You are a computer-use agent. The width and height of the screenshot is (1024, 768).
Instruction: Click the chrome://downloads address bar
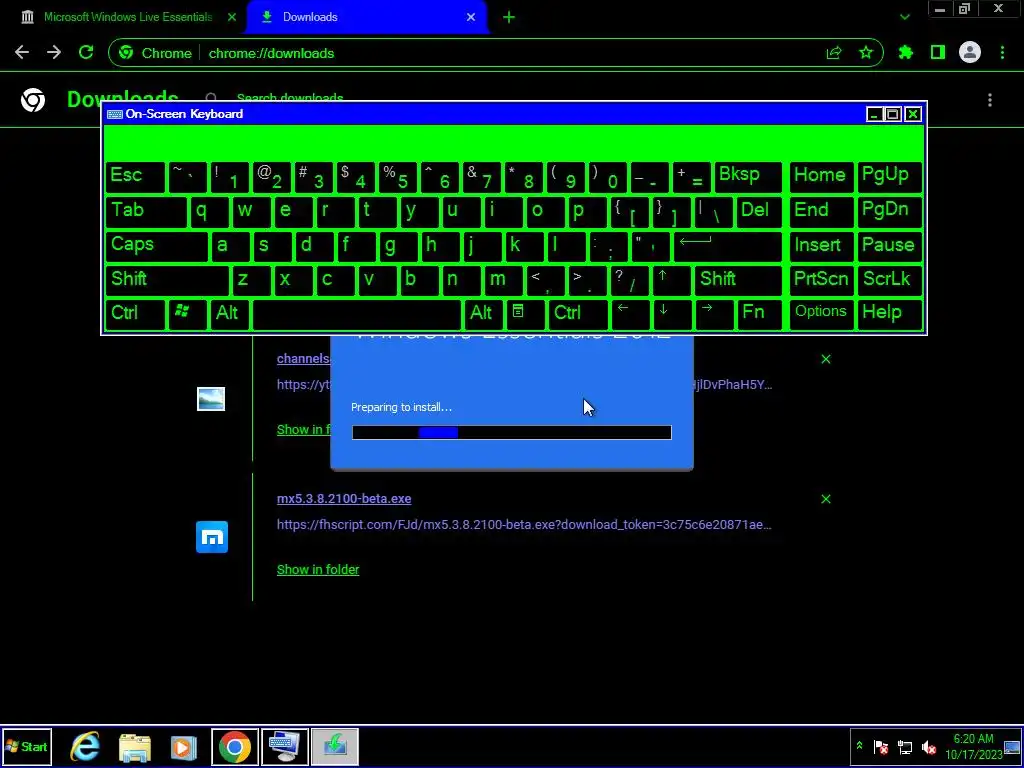pos(495,53)
